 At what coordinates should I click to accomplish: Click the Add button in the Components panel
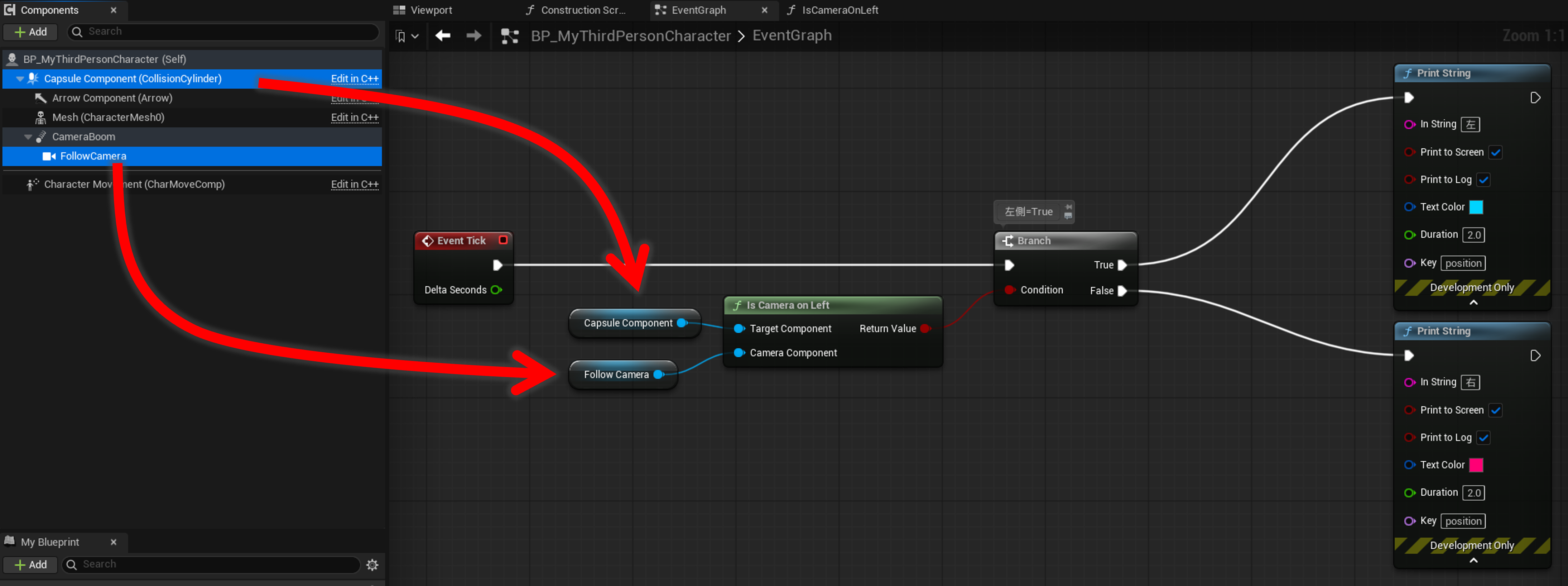30,32
